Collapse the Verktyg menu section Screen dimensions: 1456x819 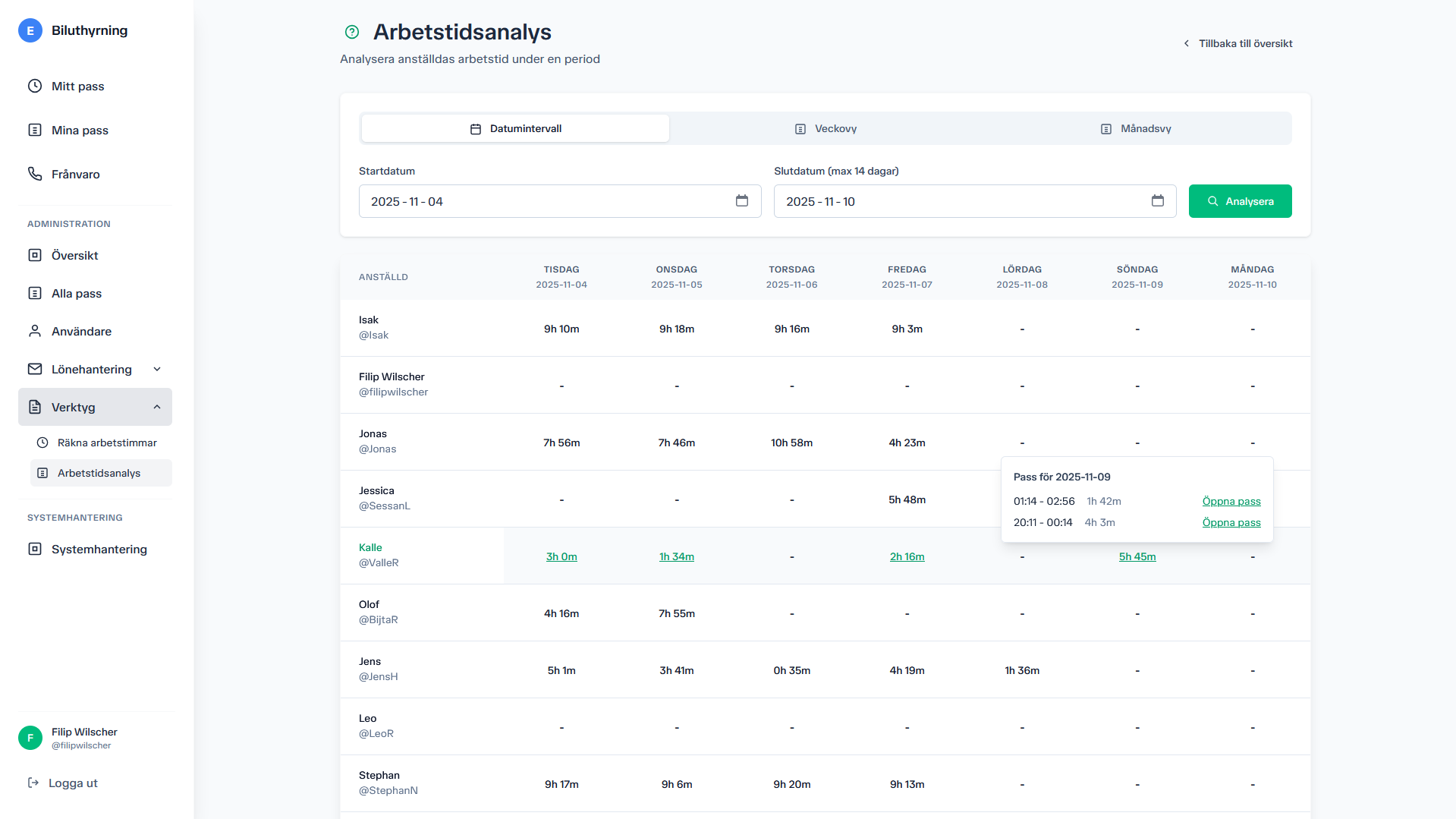157,408
